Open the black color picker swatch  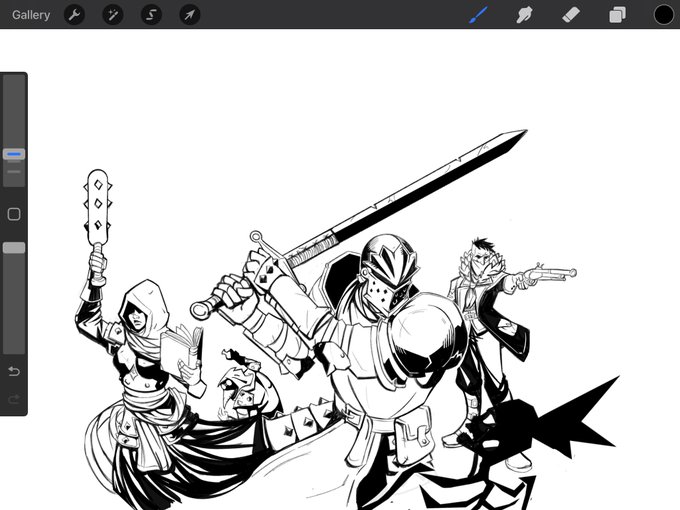(664, 15)
